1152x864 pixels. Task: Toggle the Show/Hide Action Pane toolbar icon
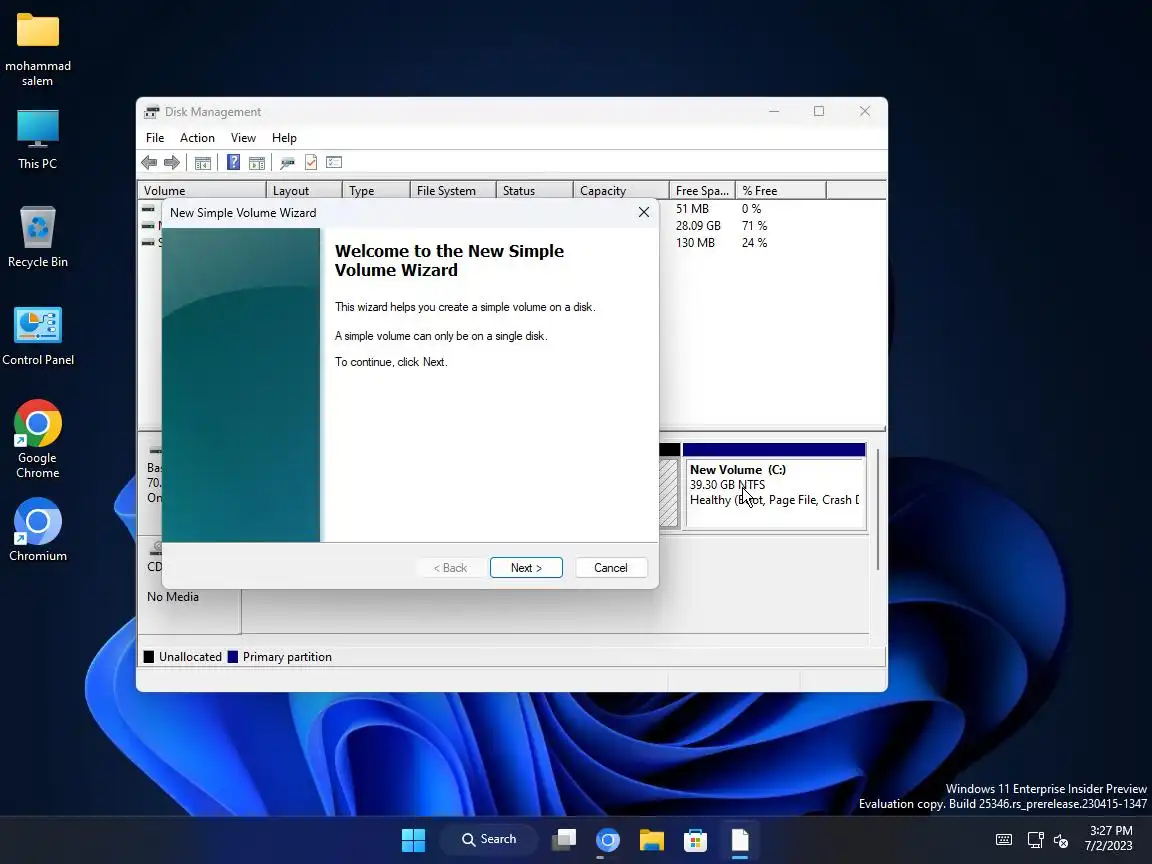pos(256,162)
